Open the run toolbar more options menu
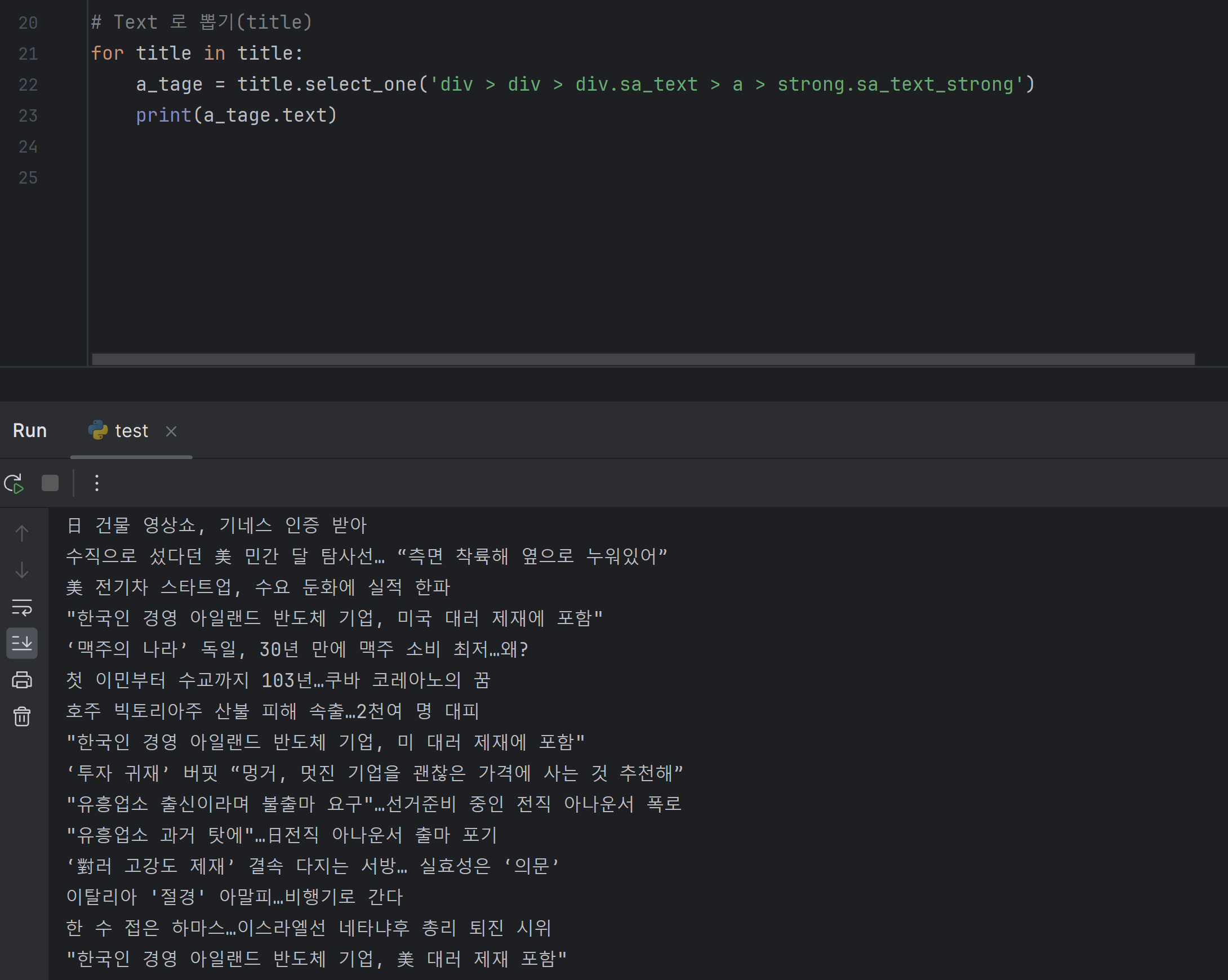Image resolution: width=1228 pixels, height=980 pixels. [97, 483]
